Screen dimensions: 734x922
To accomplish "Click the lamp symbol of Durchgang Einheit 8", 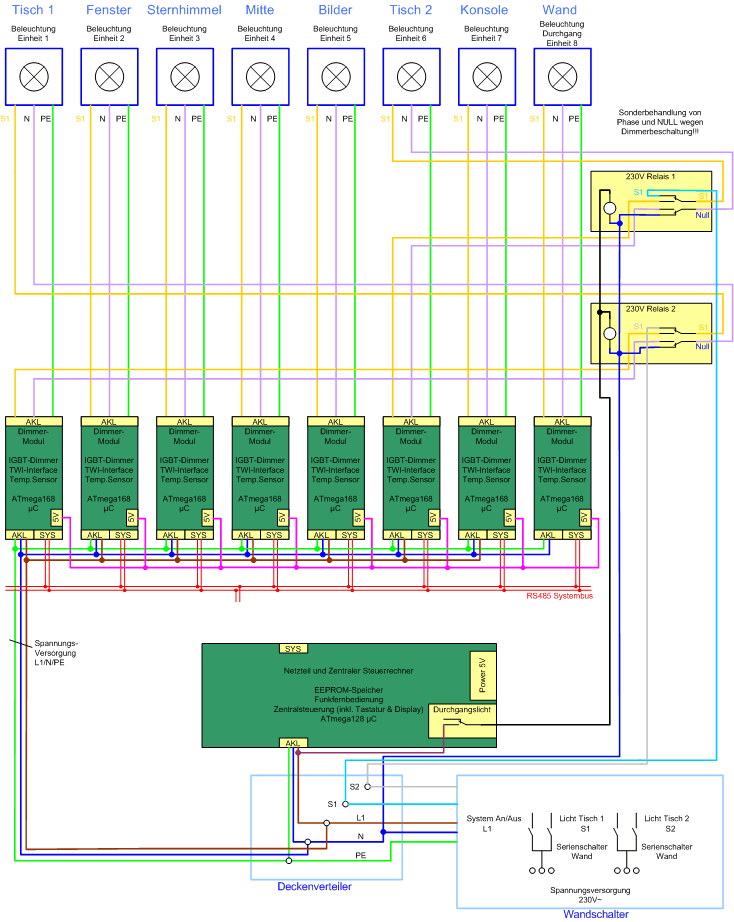I will click(562, 76).
